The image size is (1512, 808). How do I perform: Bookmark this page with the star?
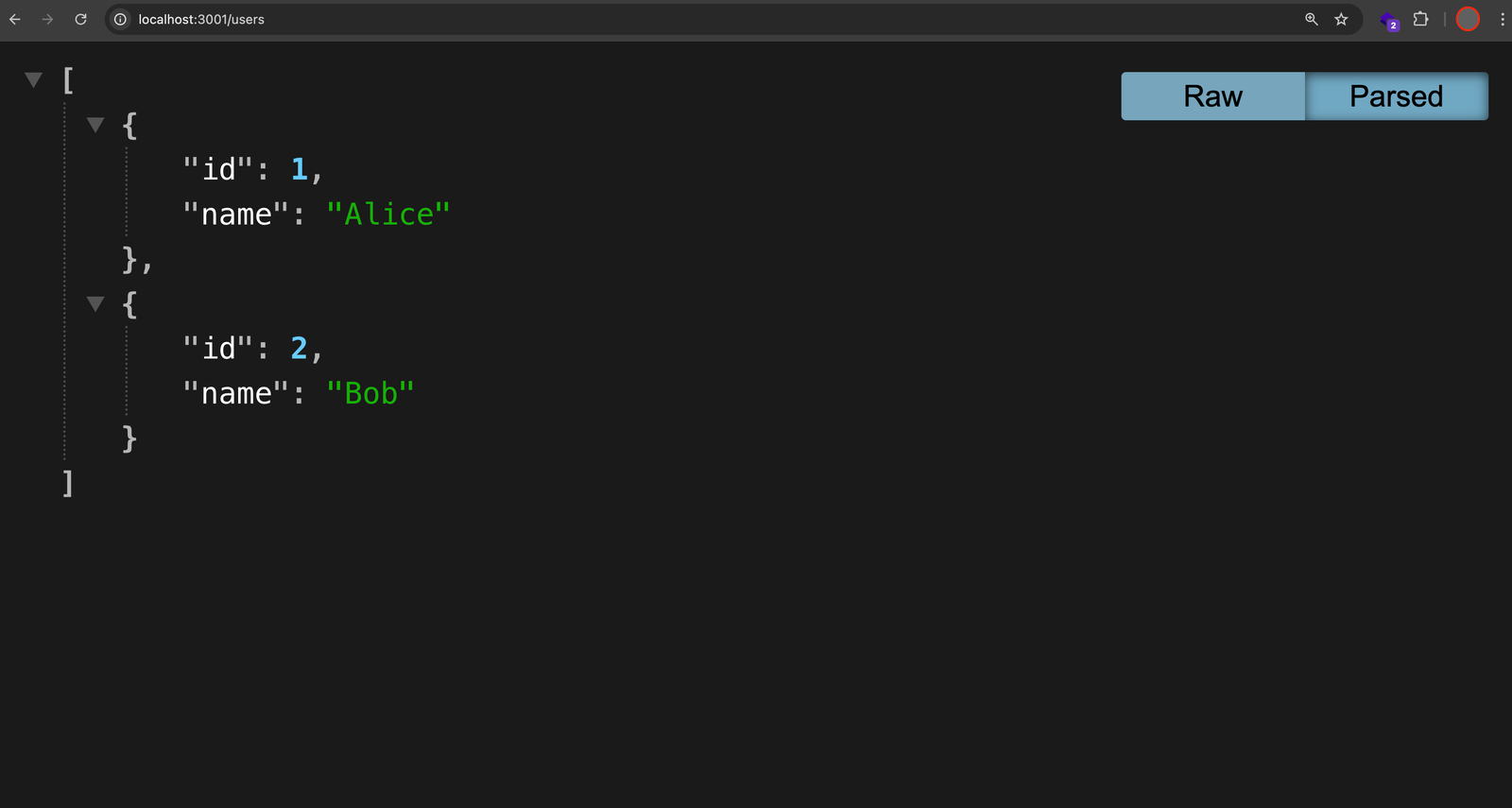pyautogui.click(x=1341, y=19)
